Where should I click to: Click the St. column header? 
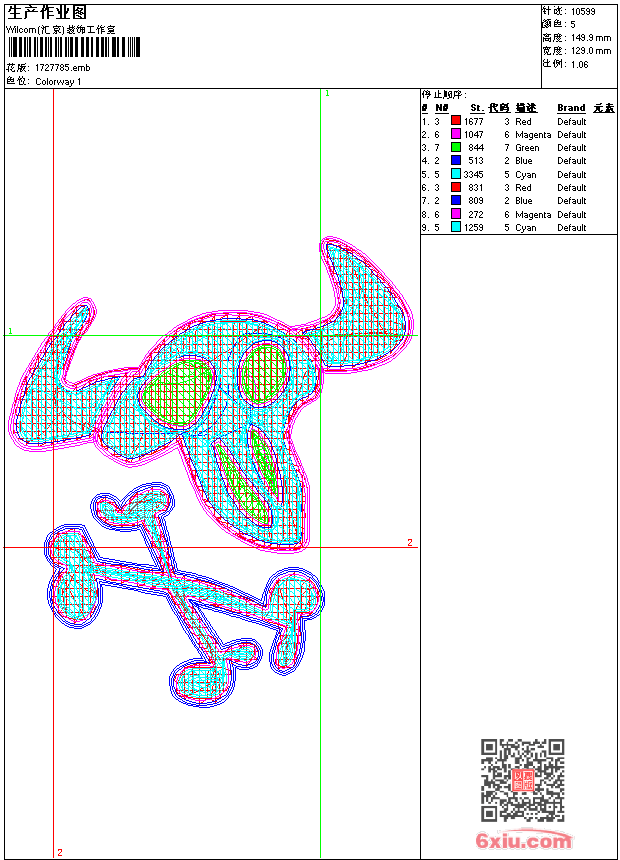click(477, 108)
